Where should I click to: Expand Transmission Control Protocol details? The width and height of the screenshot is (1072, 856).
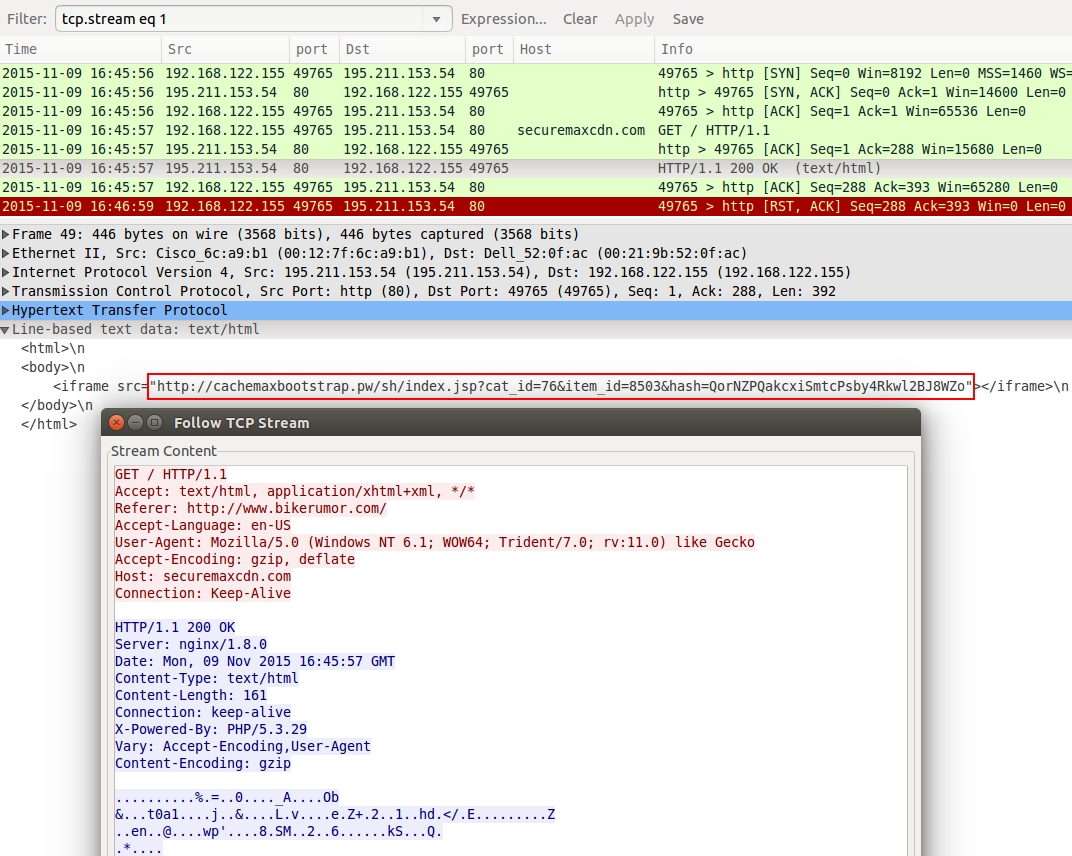6,291
